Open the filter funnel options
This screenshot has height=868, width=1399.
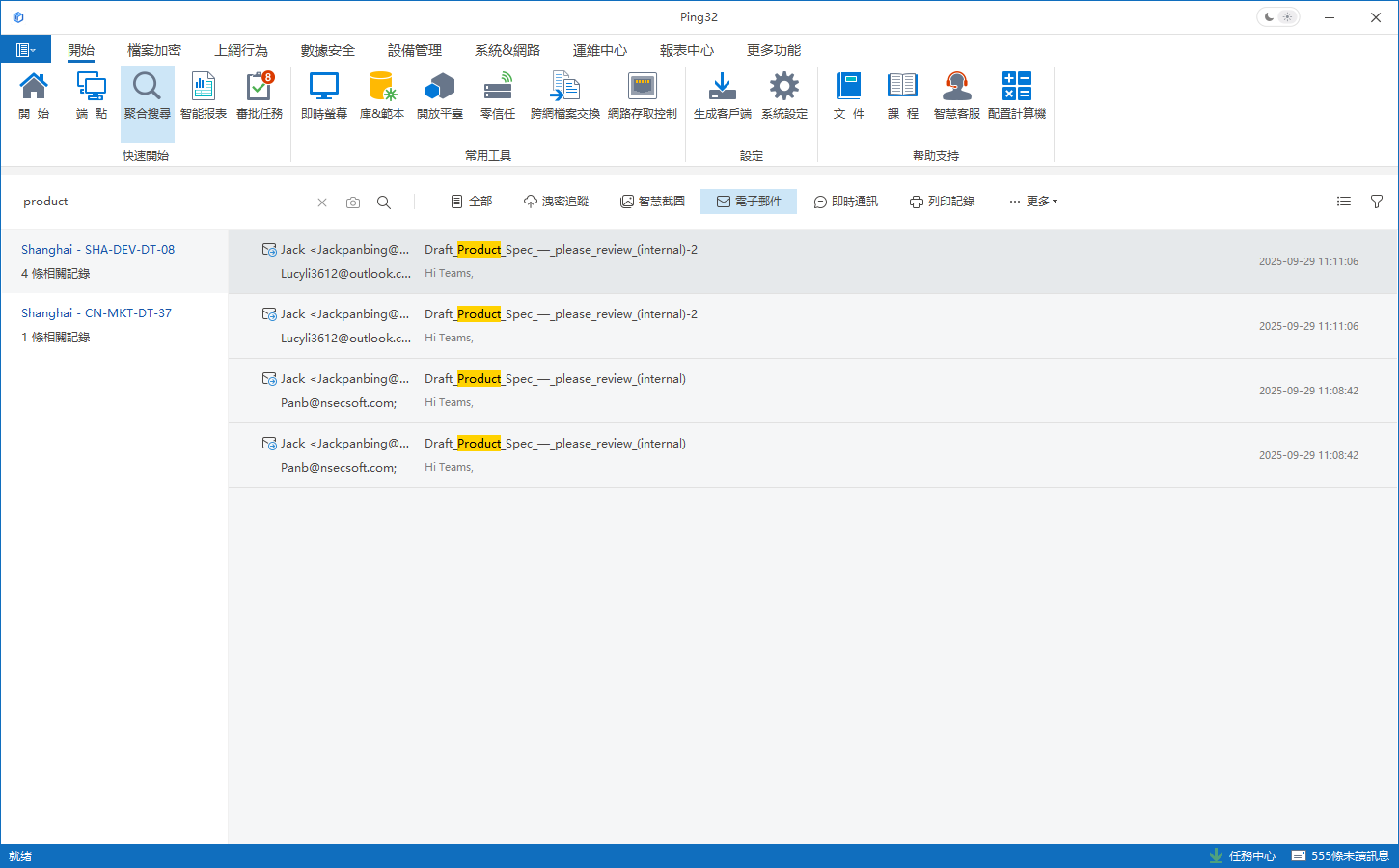[x=1377, y=202]
